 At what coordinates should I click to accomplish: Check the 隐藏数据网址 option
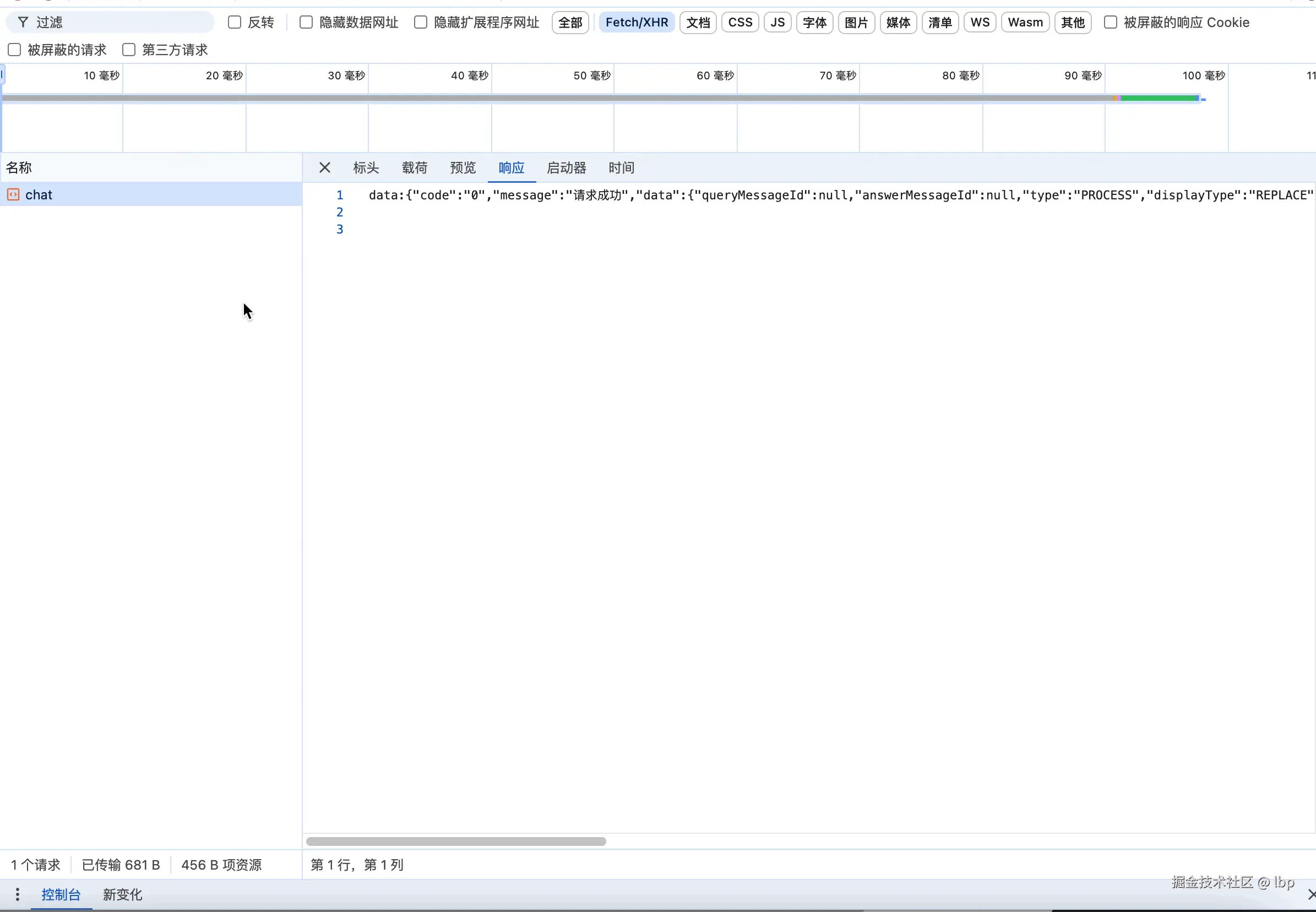coord(306,22)
